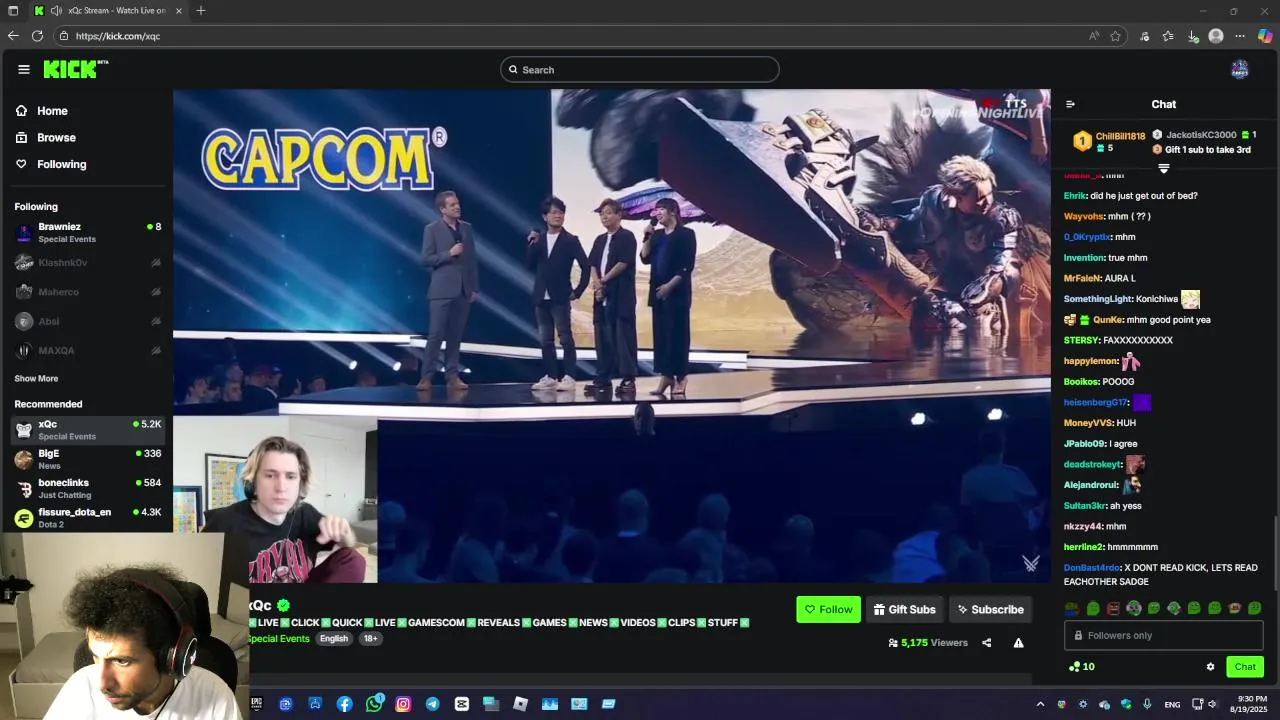Image resolution: width=1280 pixels, height=720 pixels.
Task: Subscribe to xQc
Action: coord(990,609)
